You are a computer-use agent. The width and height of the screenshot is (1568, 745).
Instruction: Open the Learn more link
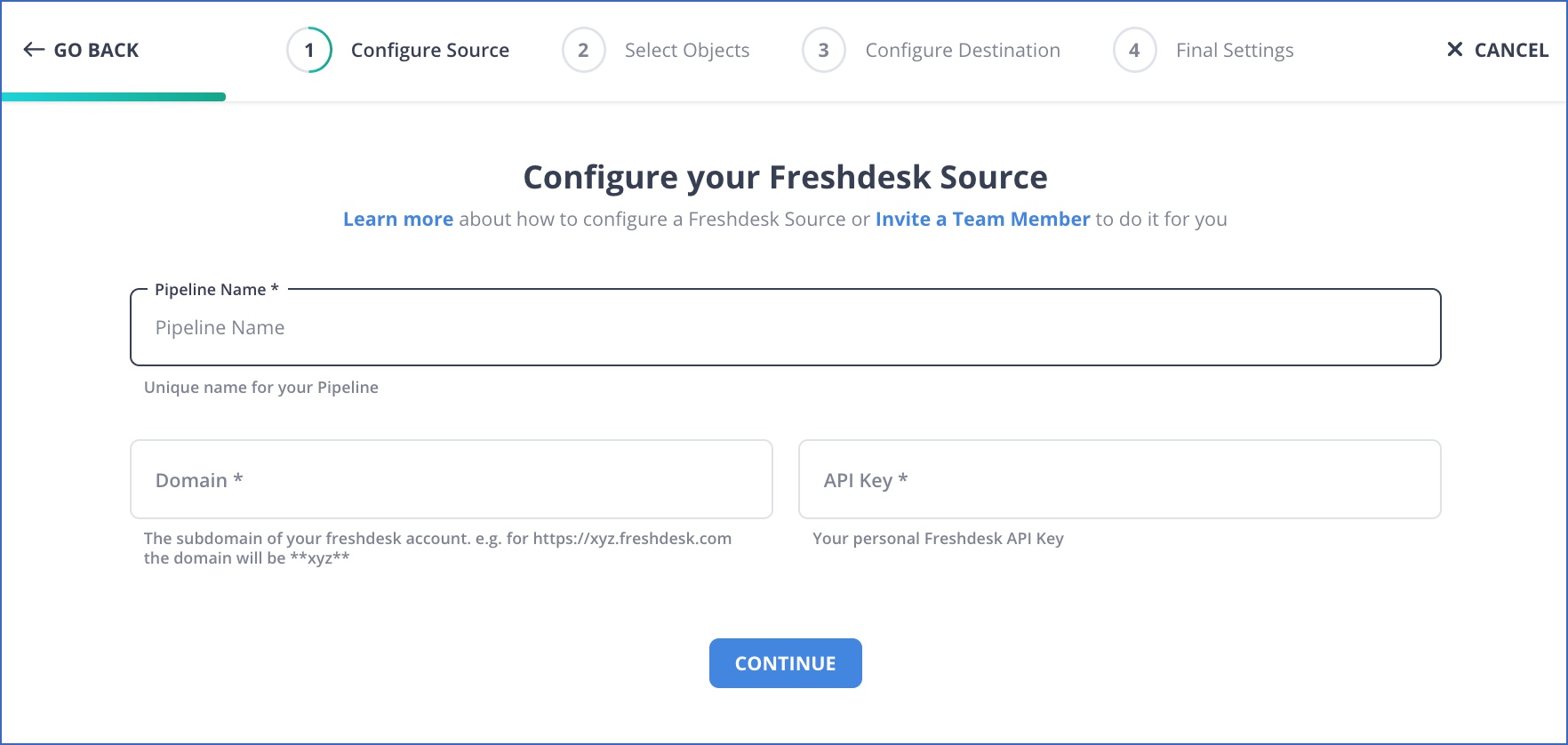(x=397, y=219)
